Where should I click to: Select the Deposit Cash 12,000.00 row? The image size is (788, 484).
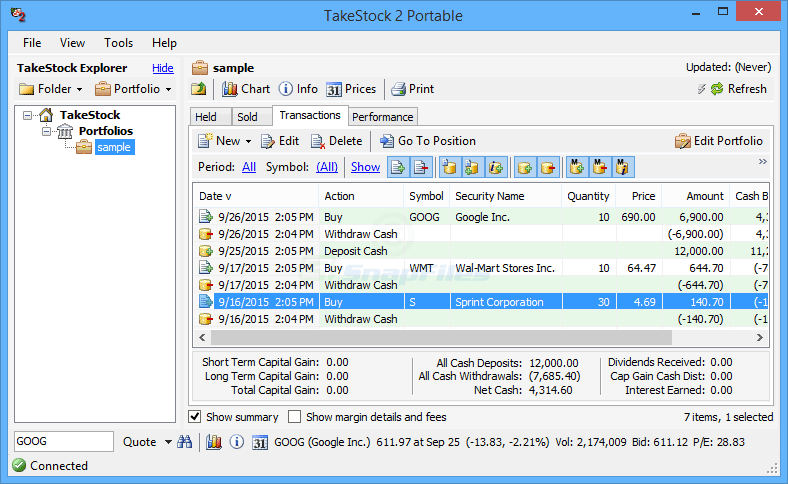click(x=481, y=251)
